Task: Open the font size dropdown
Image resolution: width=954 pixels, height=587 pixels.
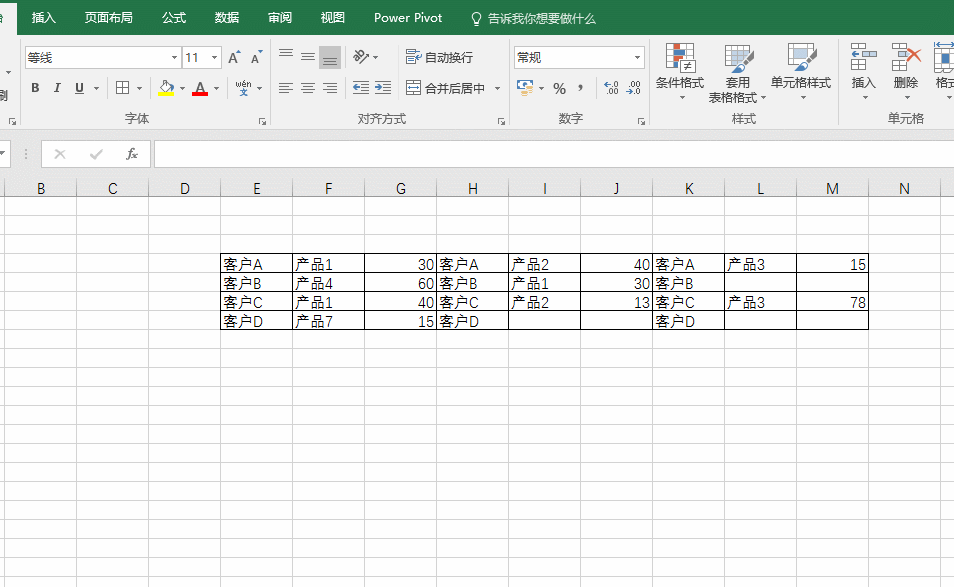Action: 215,58
